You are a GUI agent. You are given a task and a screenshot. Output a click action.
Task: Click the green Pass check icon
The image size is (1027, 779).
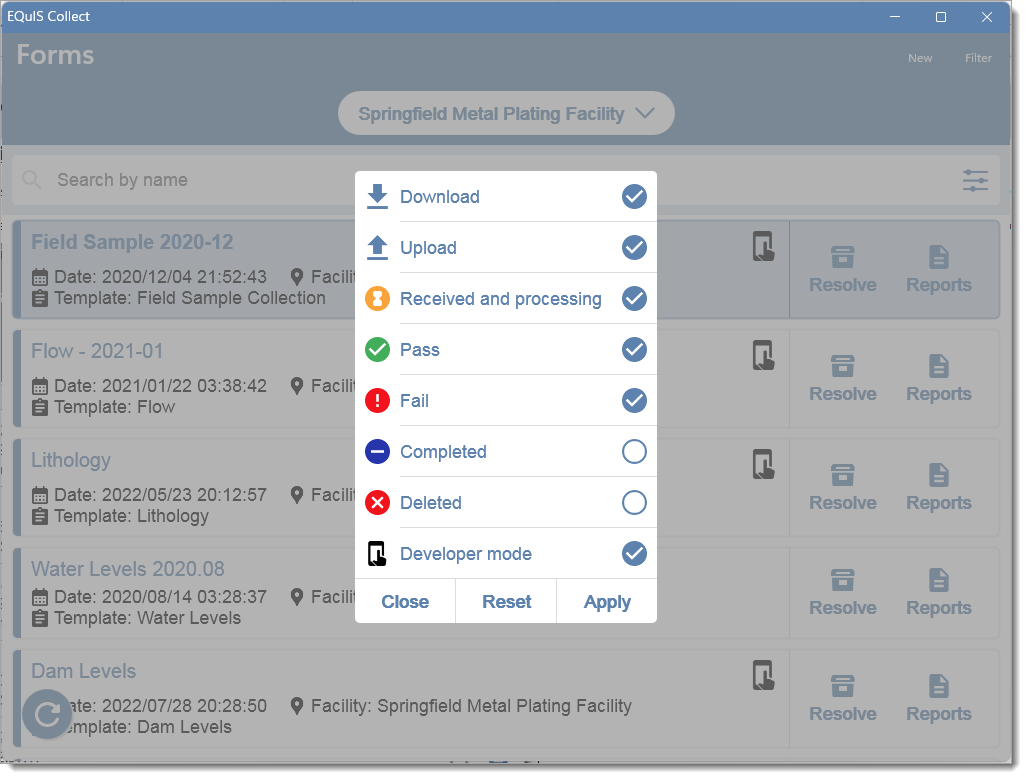point(377,350)
